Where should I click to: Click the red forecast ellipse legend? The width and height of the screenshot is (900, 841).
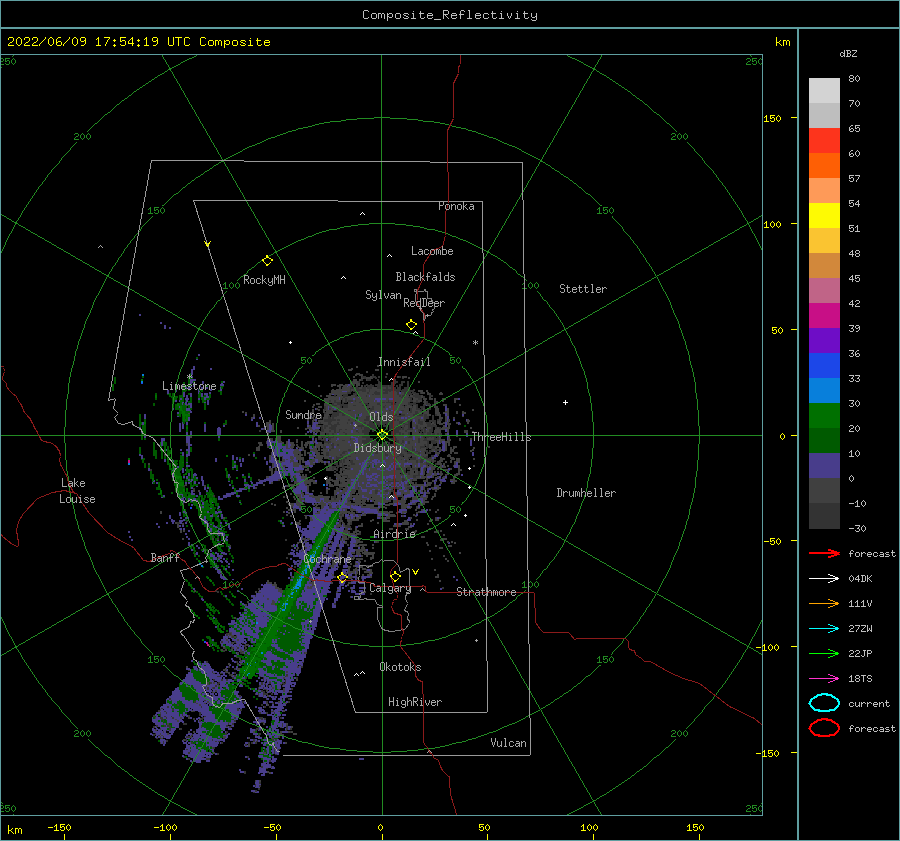point(824,728)
